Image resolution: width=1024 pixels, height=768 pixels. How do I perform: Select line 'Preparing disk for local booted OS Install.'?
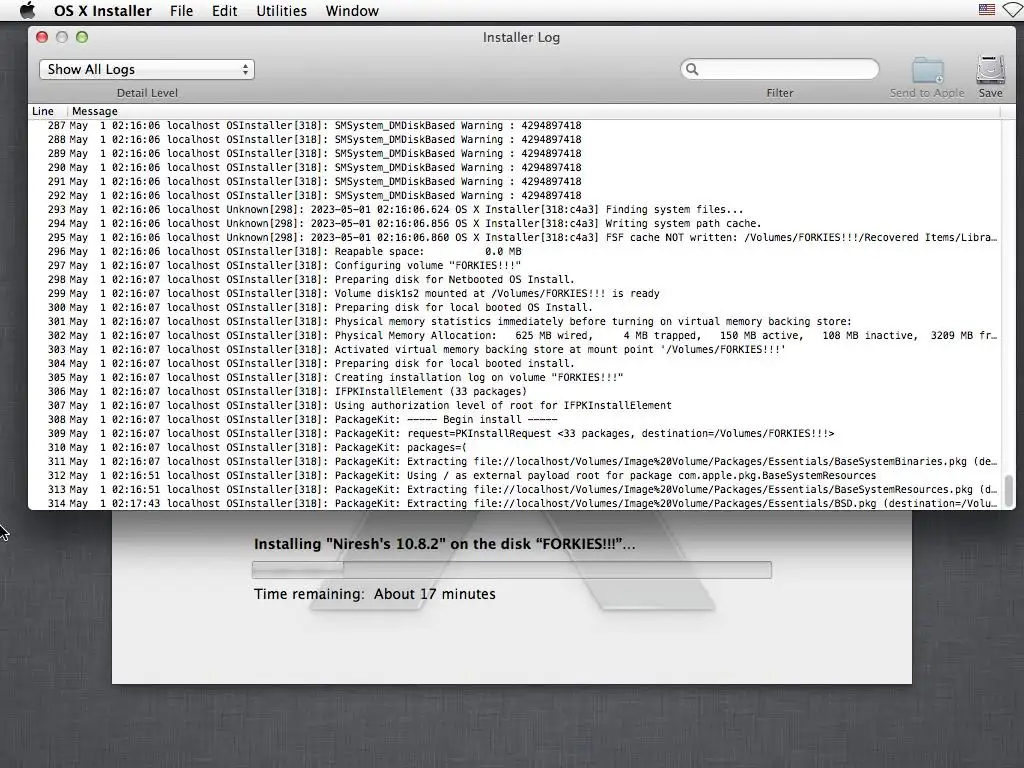pyautogui.click(x=514, y=308)
